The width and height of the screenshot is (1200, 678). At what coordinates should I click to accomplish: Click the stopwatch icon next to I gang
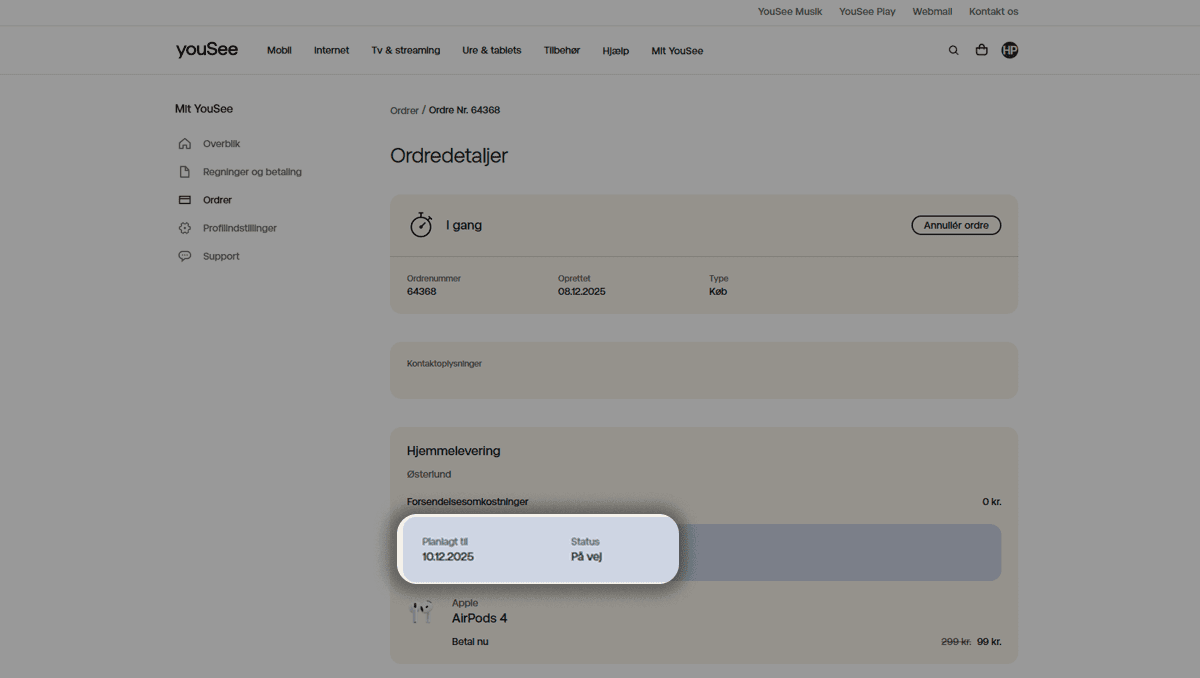coord(421,224)
